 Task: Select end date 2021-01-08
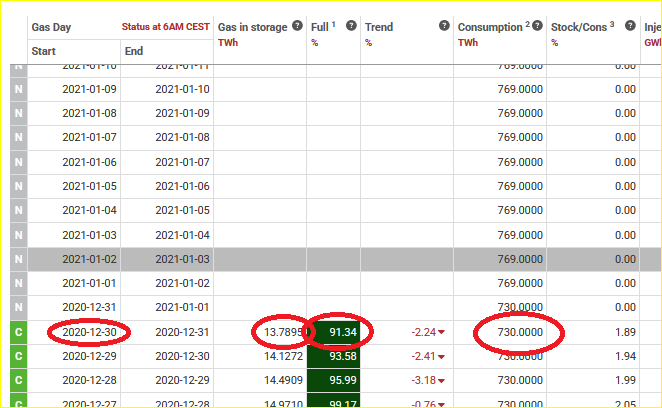182,138
